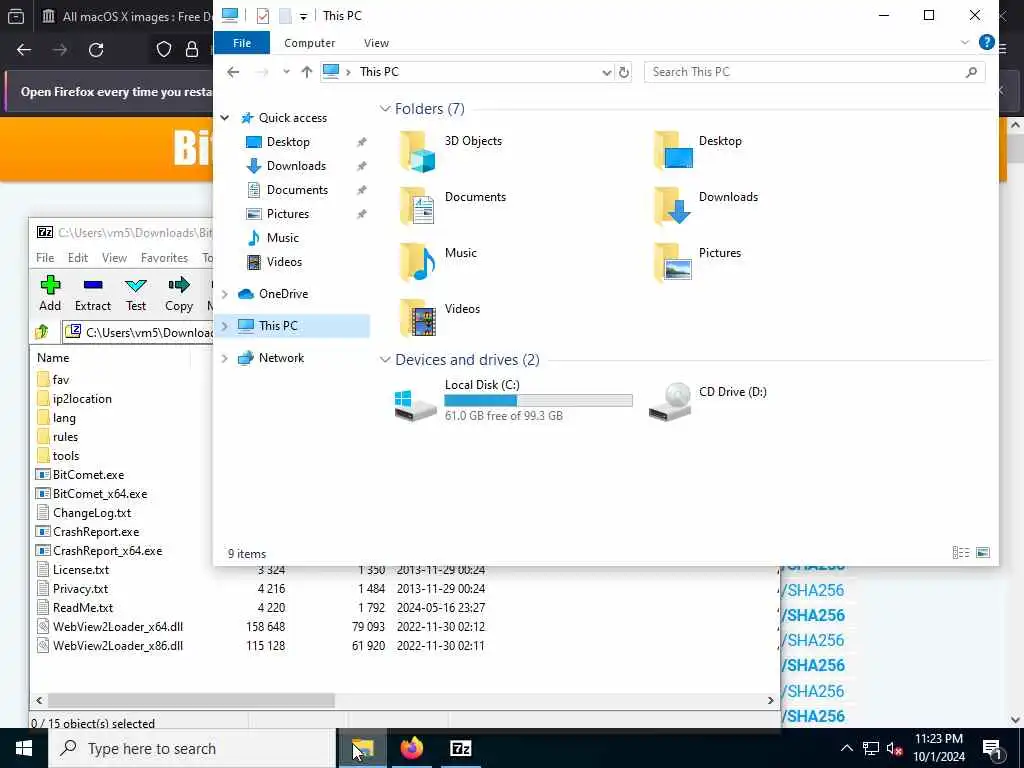The height and width of the screenshot is (768, 1024).
Task: Open the address bar history dropdown
Action: coord(607,72)
